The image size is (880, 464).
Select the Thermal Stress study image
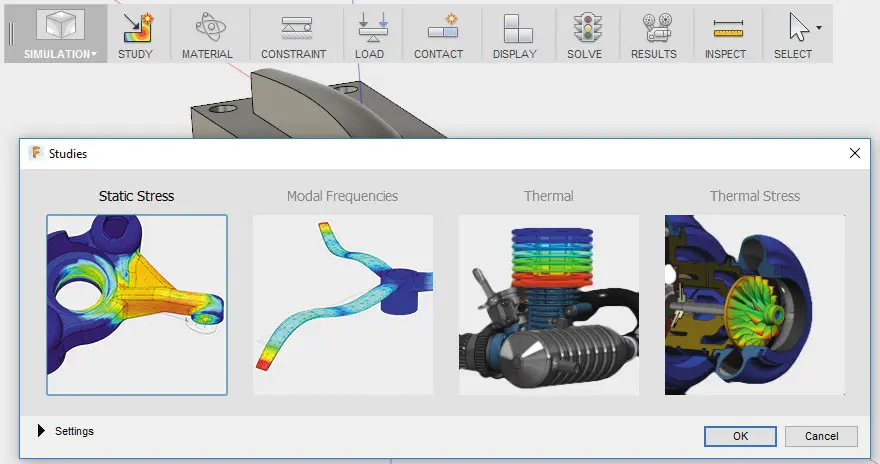tap(755, 304)
